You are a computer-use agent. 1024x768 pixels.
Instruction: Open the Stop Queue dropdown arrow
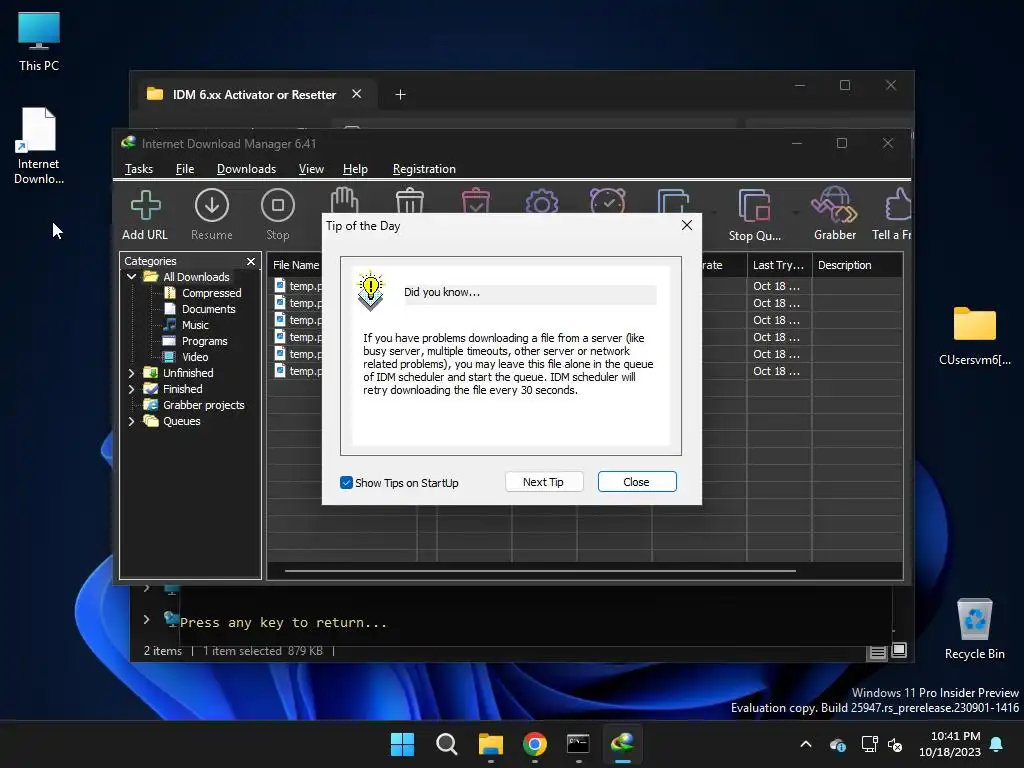795,213
